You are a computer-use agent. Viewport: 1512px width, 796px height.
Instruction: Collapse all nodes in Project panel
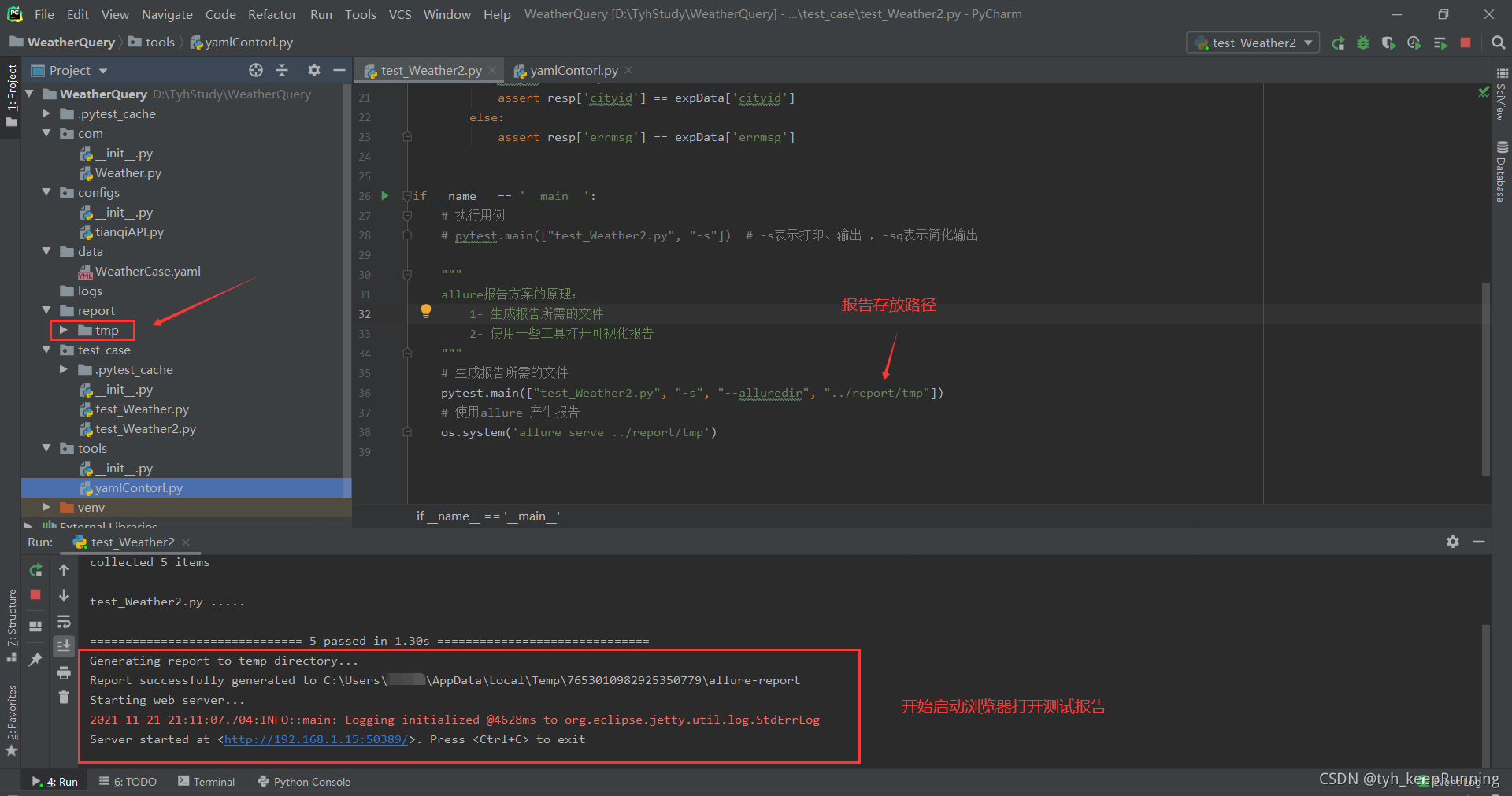pos(282,70)
